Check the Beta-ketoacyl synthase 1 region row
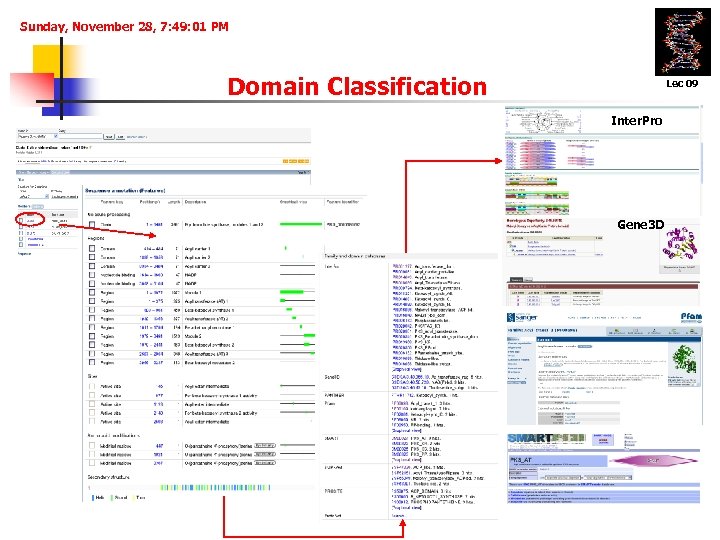 pyautogui.click(x=92, y=310)
